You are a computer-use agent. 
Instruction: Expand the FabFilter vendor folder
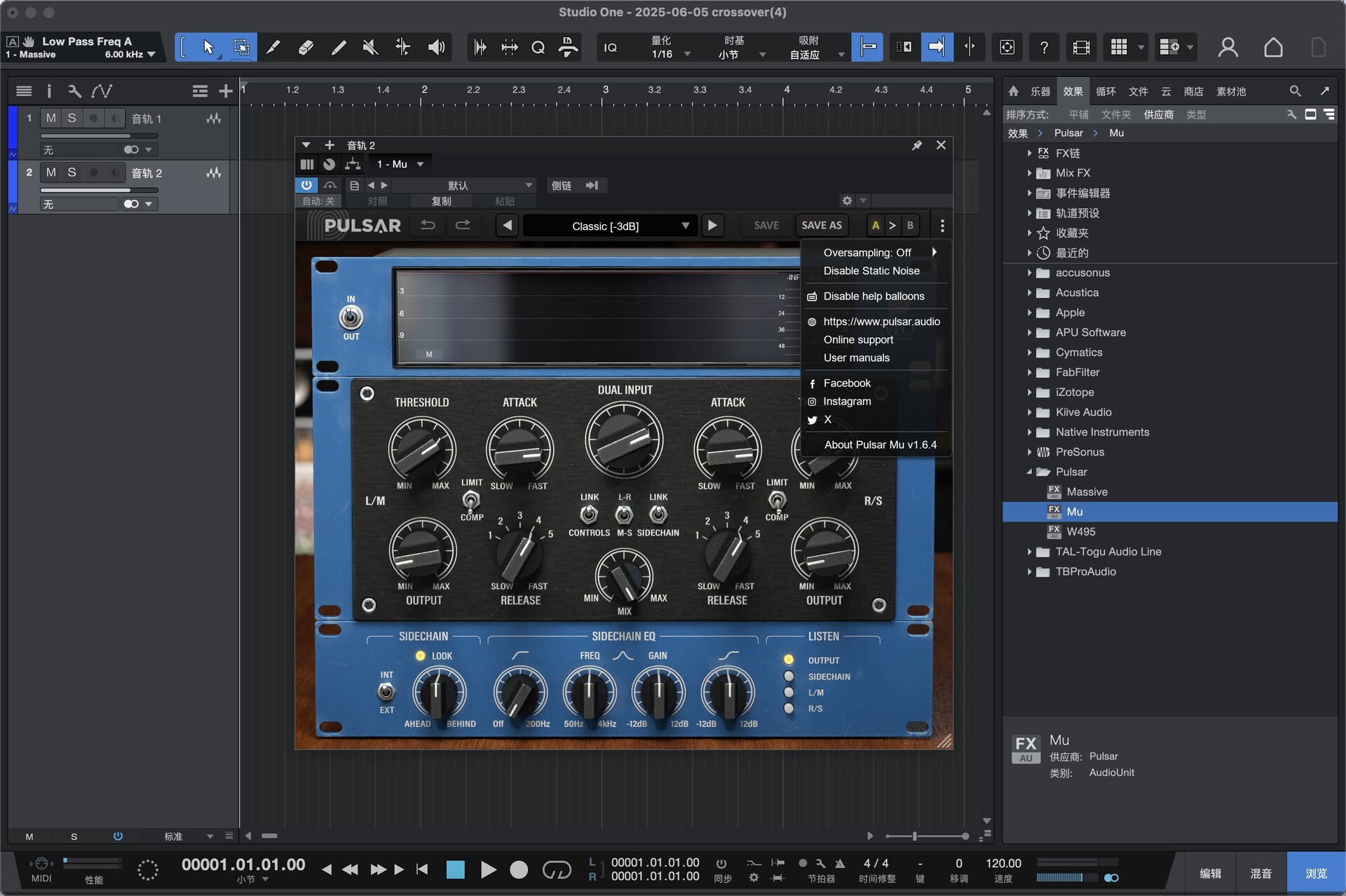pyautogui.click(x=1029, y=372)
